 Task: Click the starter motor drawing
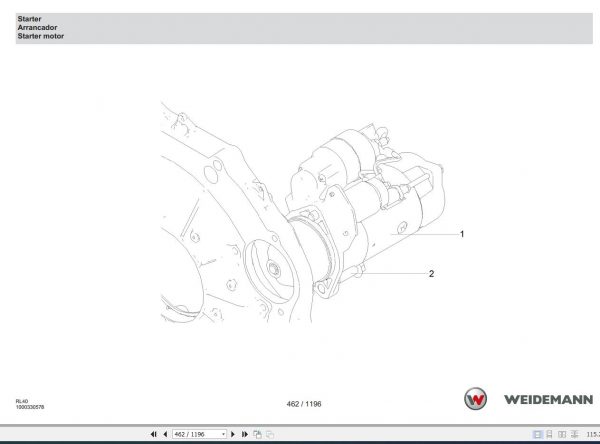(365, 209)
